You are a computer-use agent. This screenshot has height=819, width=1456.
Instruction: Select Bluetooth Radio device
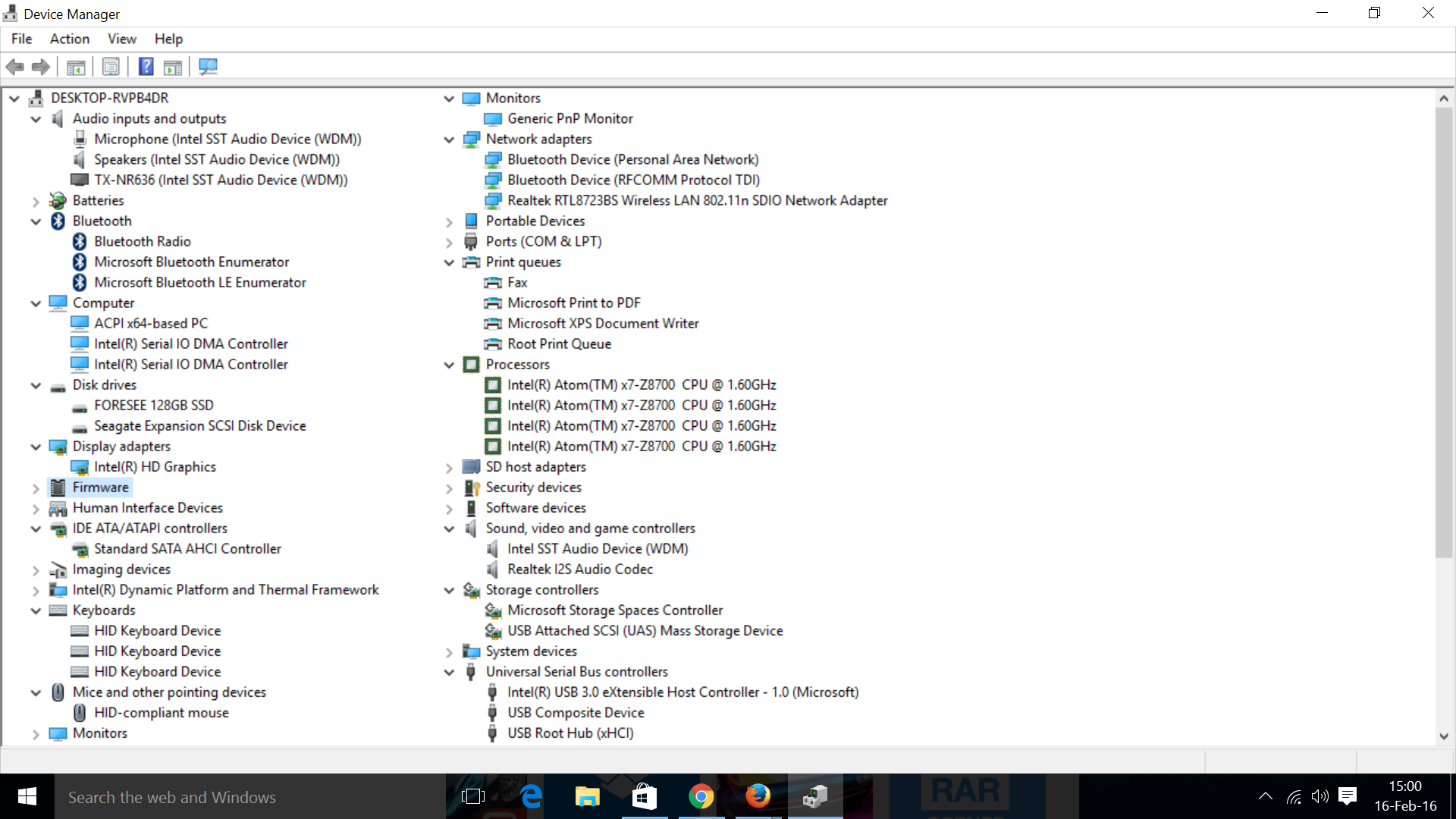tap(143, 241)
